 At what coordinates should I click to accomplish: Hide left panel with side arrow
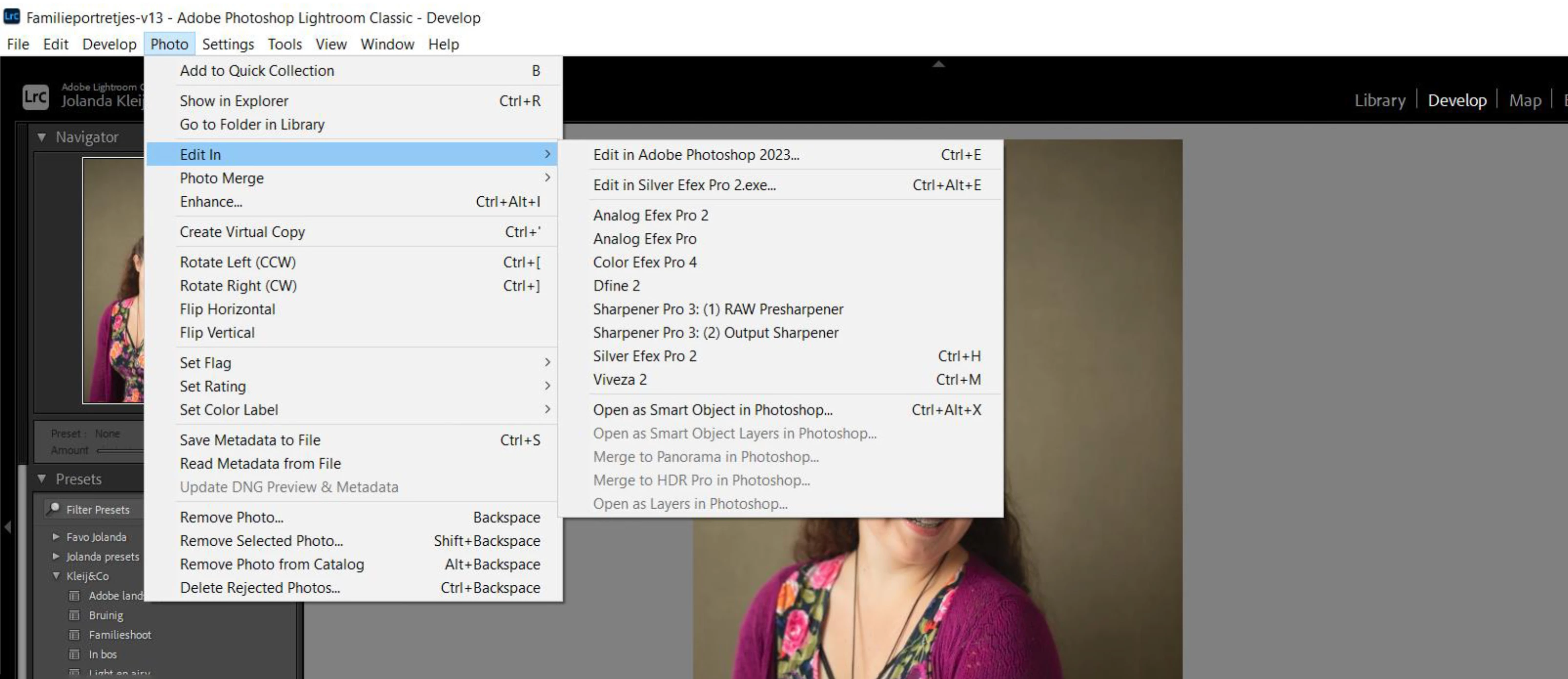pos(7,527)
